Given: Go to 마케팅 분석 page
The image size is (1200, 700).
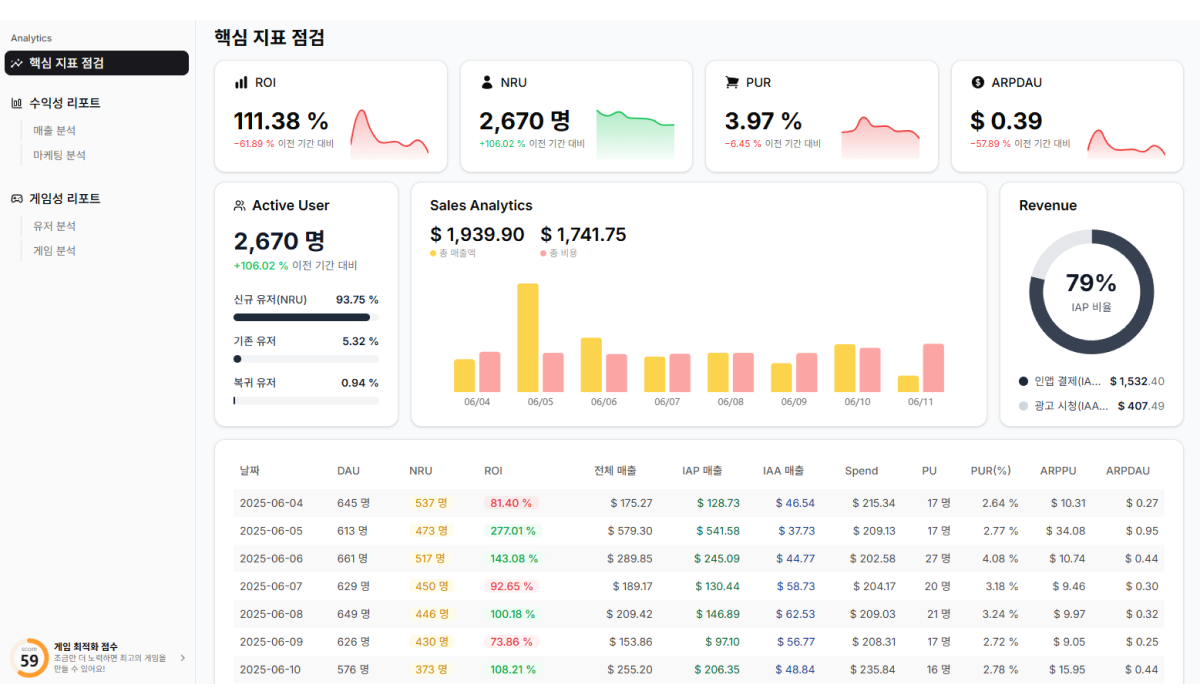Looking at the screenshot, I should click(x=59, y=155).
